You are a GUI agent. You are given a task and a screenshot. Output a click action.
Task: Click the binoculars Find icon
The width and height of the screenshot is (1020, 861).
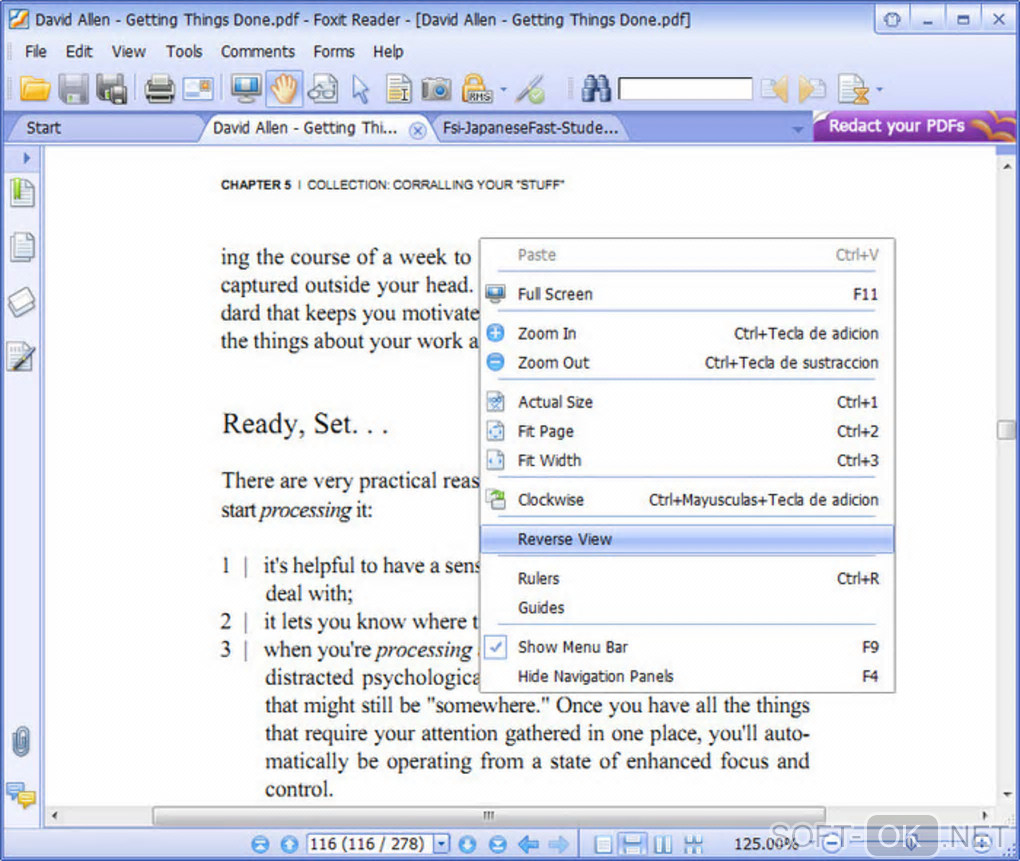(596, 88)
